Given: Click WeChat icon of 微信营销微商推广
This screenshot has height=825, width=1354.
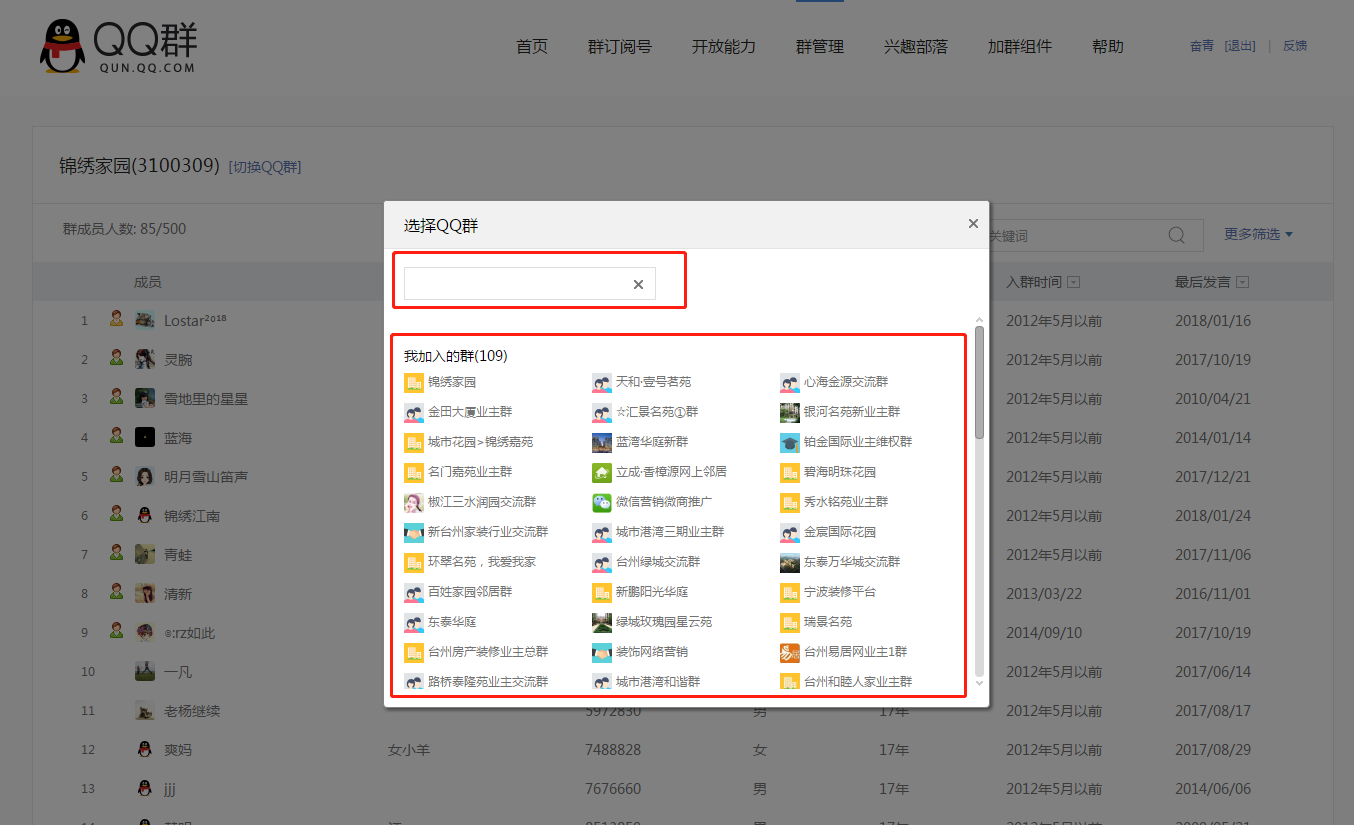Looking at the screenshot, I should (x=602, y=502).
